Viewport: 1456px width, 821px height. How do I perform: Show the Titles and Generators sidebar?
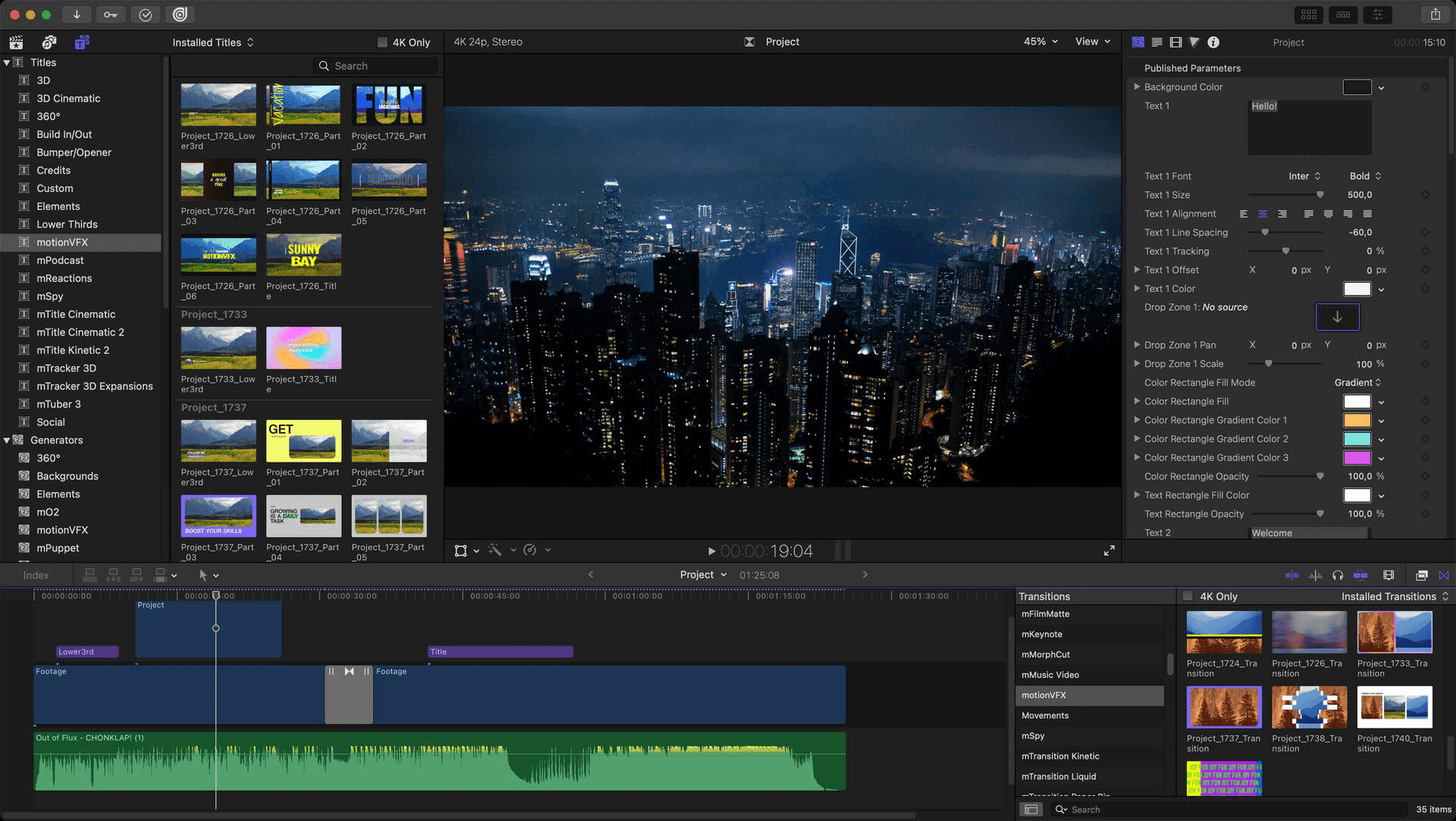coord(82,42)
